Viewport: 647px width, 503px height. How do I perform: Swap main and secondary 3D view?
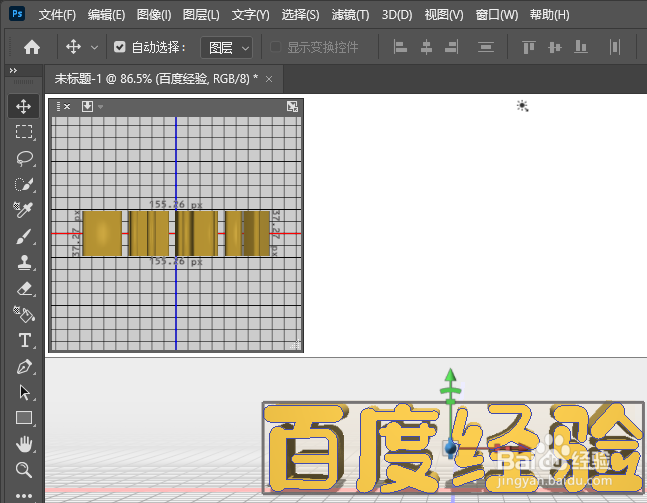click(x=292, y=106)
